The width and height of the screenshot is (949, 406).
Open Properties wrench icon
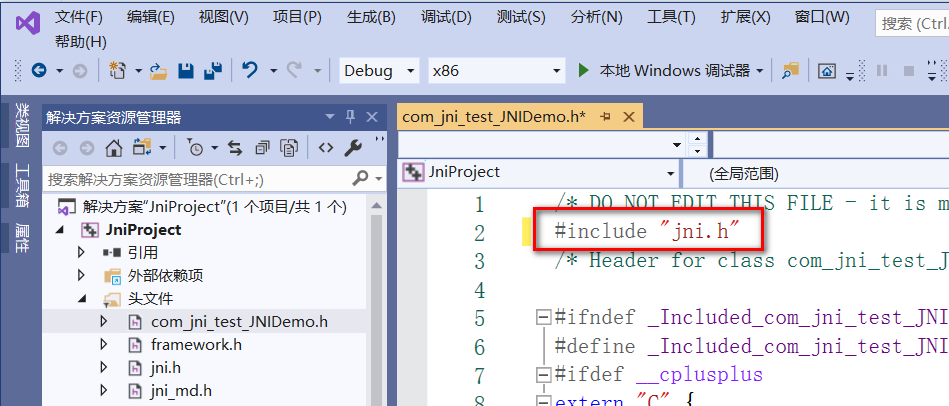click(353, 147)
